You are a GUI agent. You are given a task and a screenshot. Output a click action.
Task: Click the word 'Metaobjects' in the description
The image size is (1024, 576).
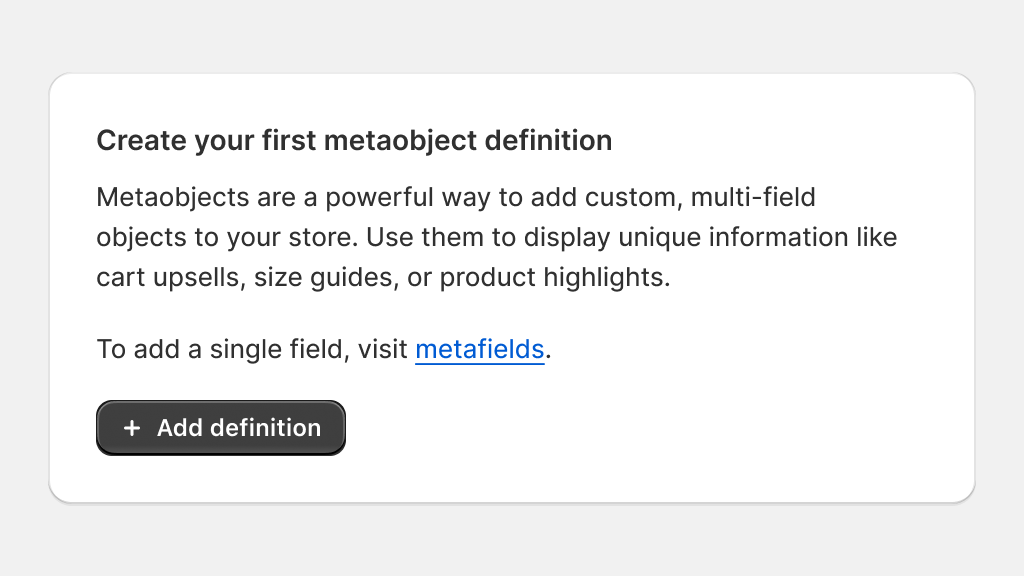pyautogui.click(x=173, y=197)
